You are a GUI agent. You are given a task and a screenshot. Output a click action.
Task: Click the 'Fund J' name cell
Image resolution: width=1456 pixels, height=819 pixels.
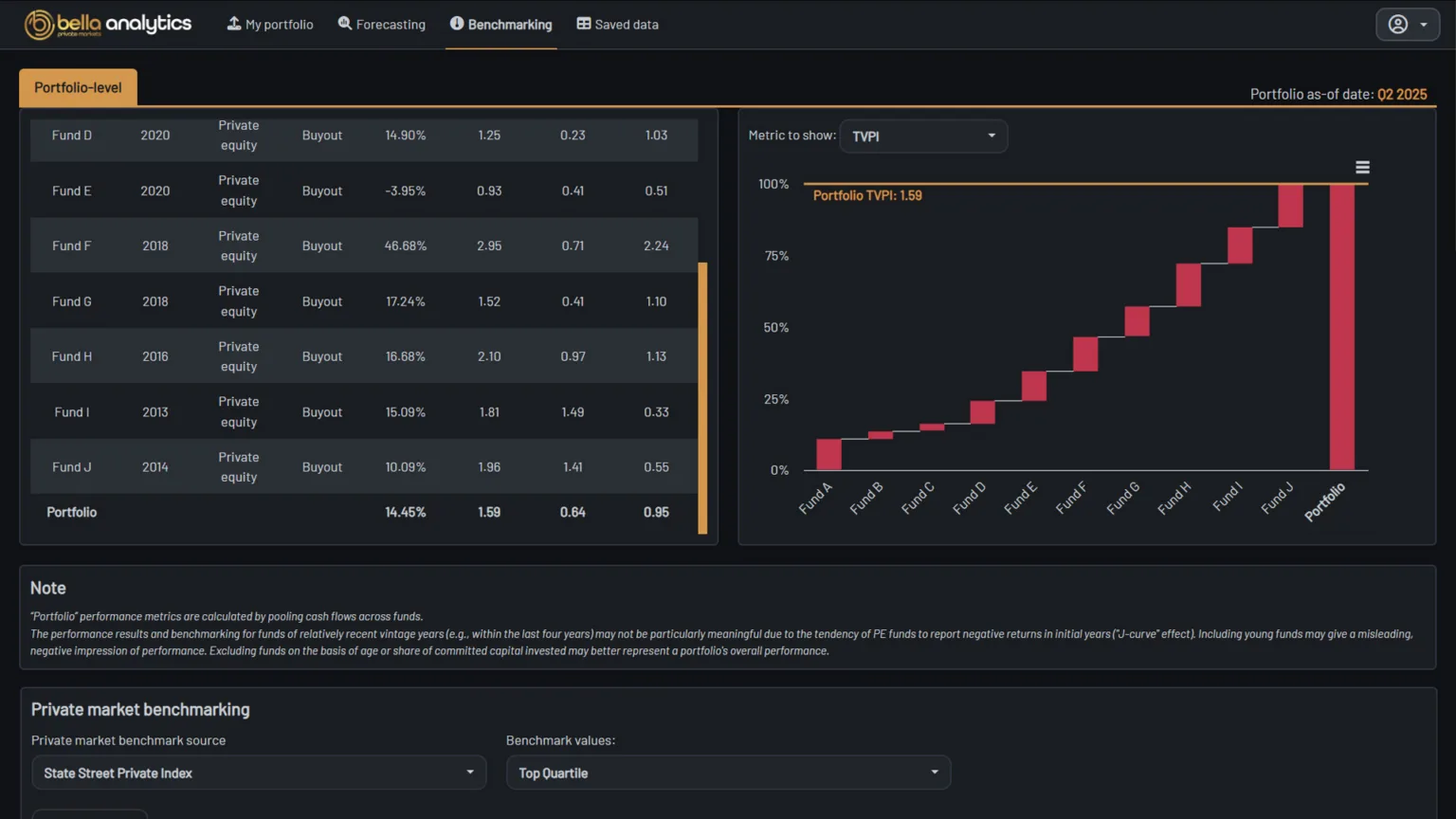[x=72, y=467]
